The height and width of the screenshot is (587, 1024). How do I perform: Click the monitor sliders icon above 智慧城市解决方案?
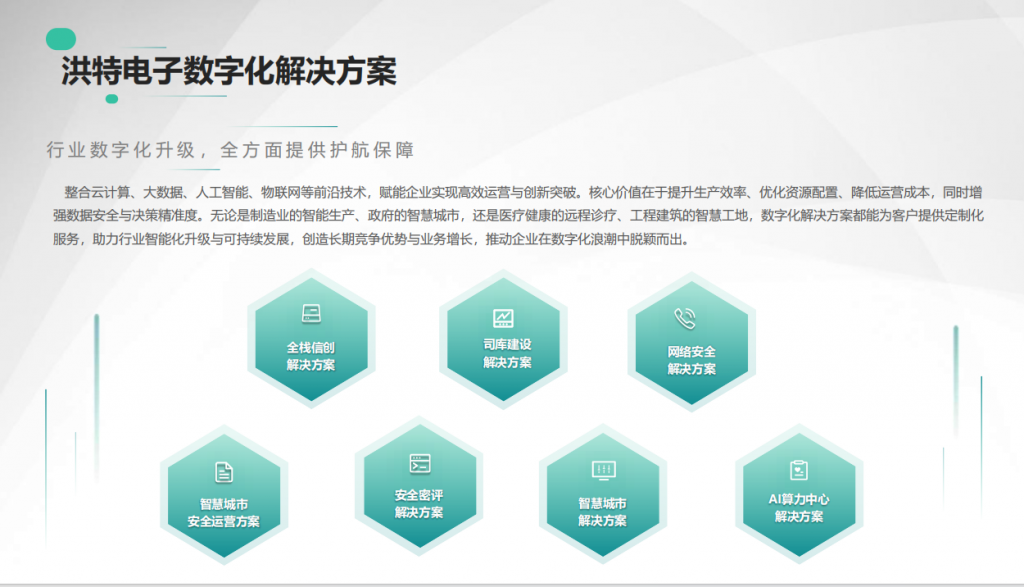tap(603, 469)
